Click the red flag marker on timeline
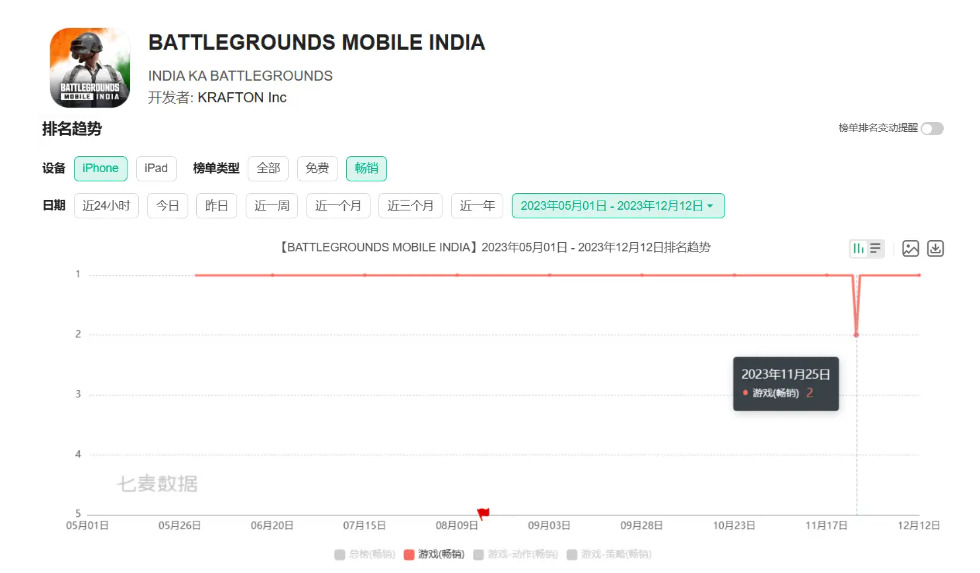The height and width of the screenshot is (573, 980). [x=483, y=514]
